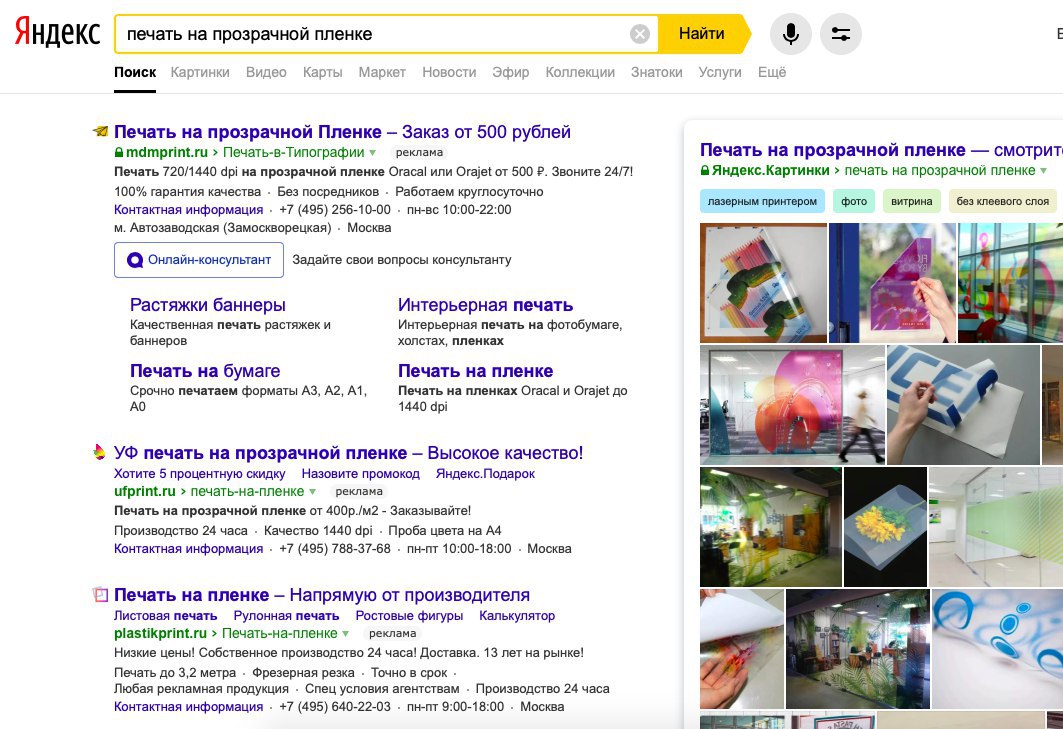Expand the ufprint.ru dropdown arrow
Image resolution: width=1063 pixels, height=729 pixels.
(313, 492)
